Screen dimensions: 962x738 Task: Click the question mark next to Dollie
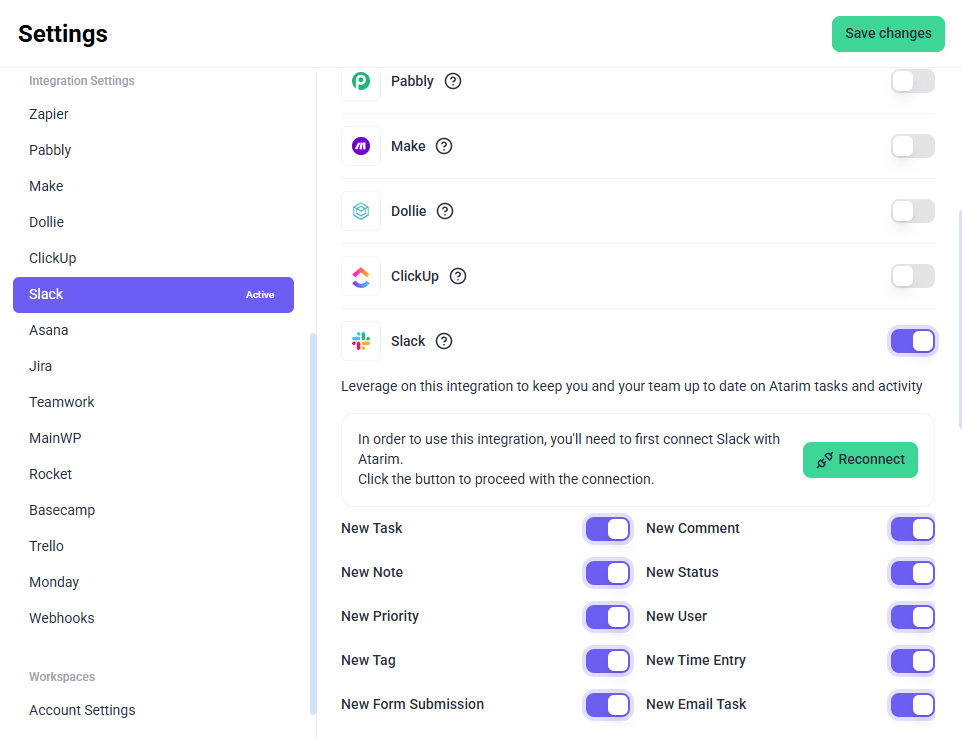tap(445, 211)
